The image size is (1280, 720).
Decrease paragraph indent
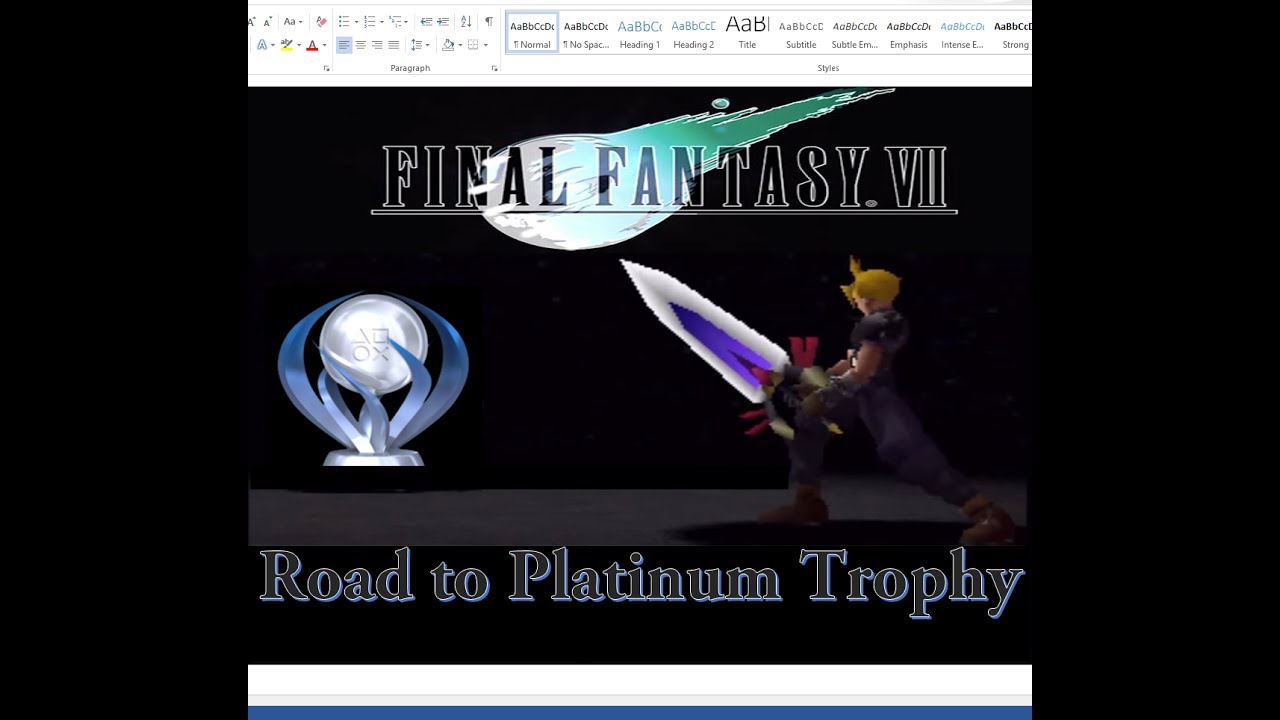[426, 21]
